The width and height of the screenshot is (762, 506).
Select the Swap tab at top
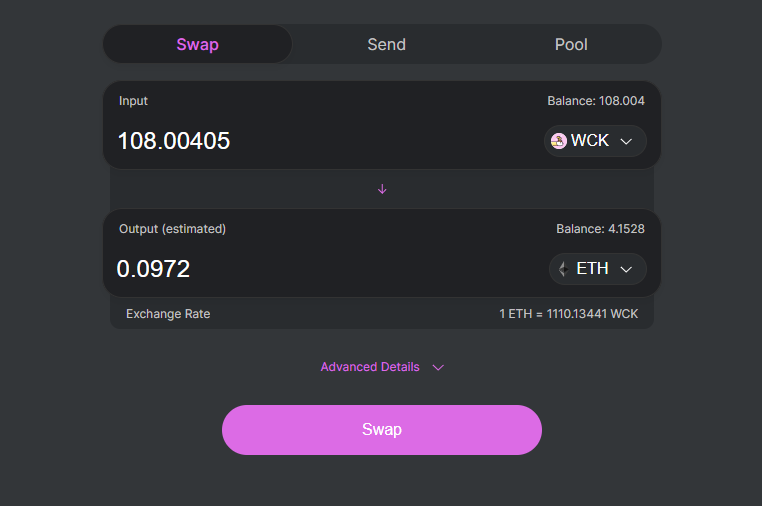point(197,44)
